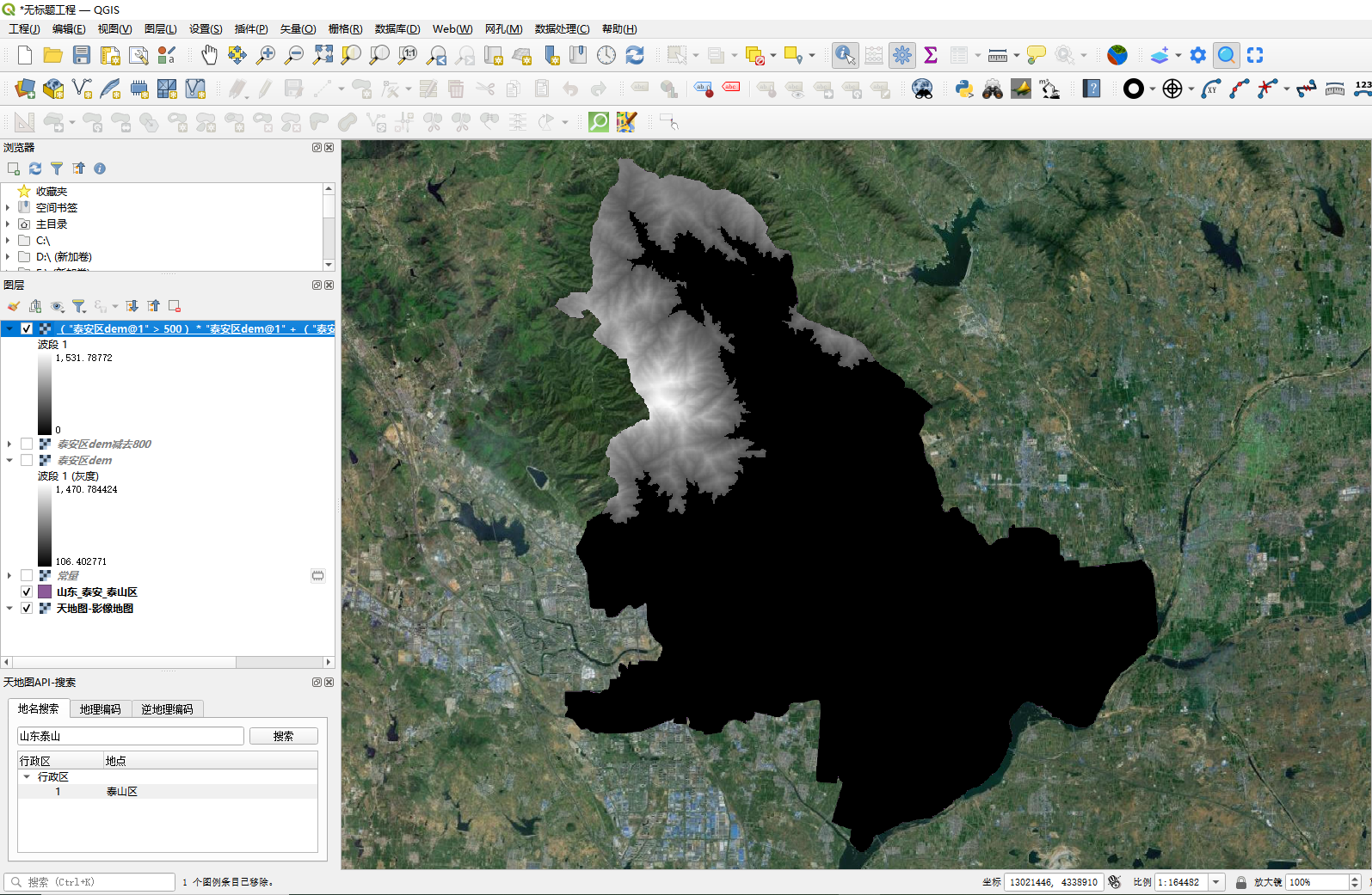Viewport: 1372px width, 895px height.
Task: Click the 搜索 button
Action: [x=284, y=736]
